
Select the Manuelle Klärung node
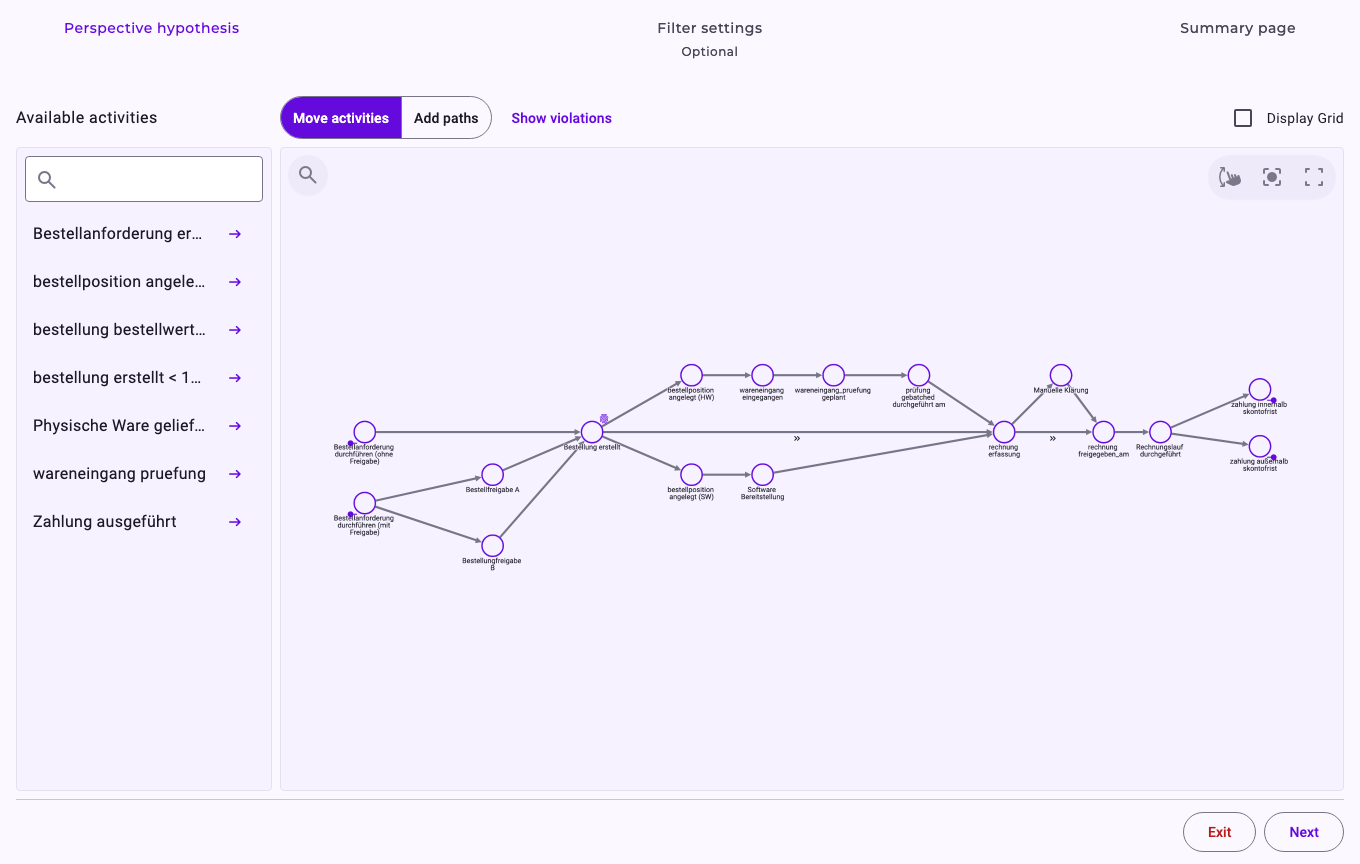(1061, 375)
